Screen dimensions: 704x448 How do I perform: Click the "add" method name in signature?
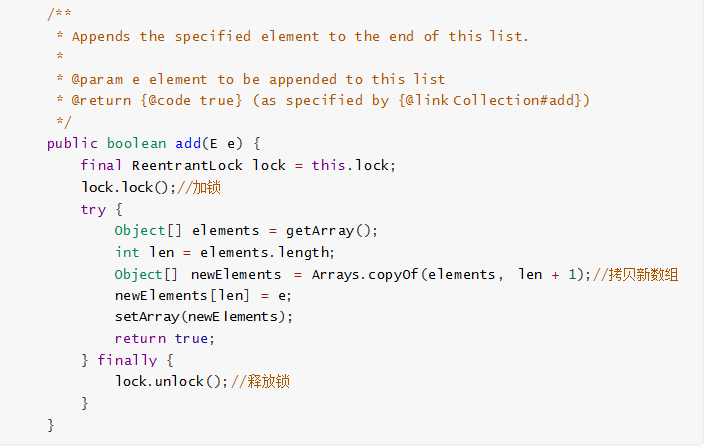tap(189, 143)
